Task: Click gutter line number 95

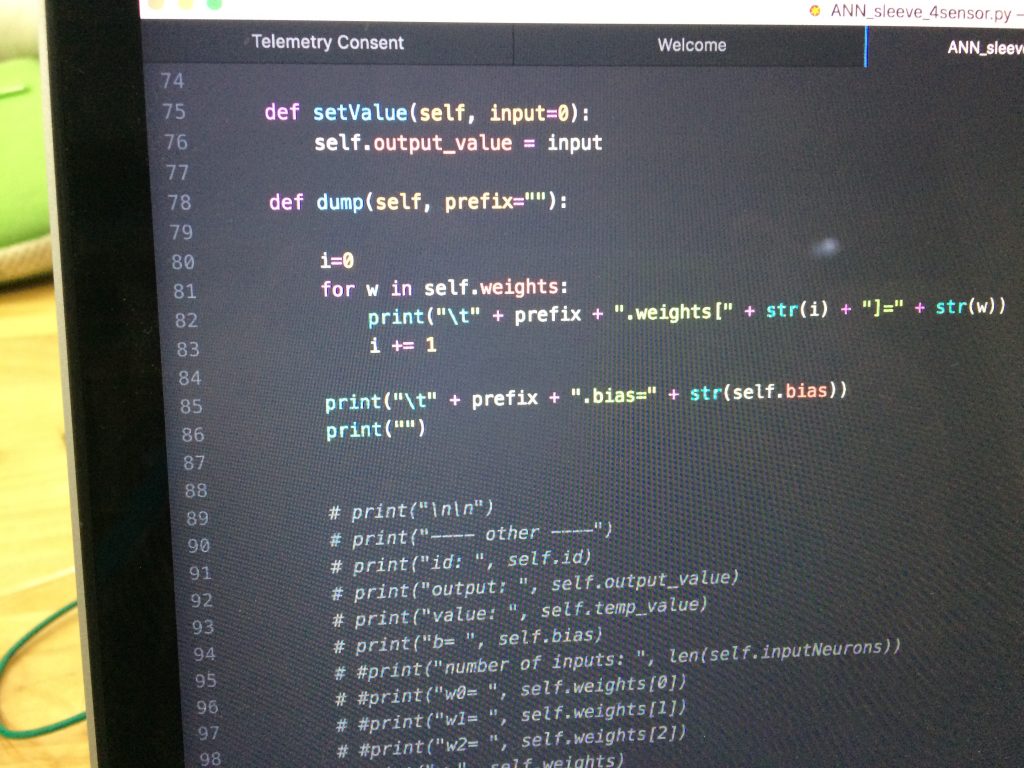Action: [206, 680]
